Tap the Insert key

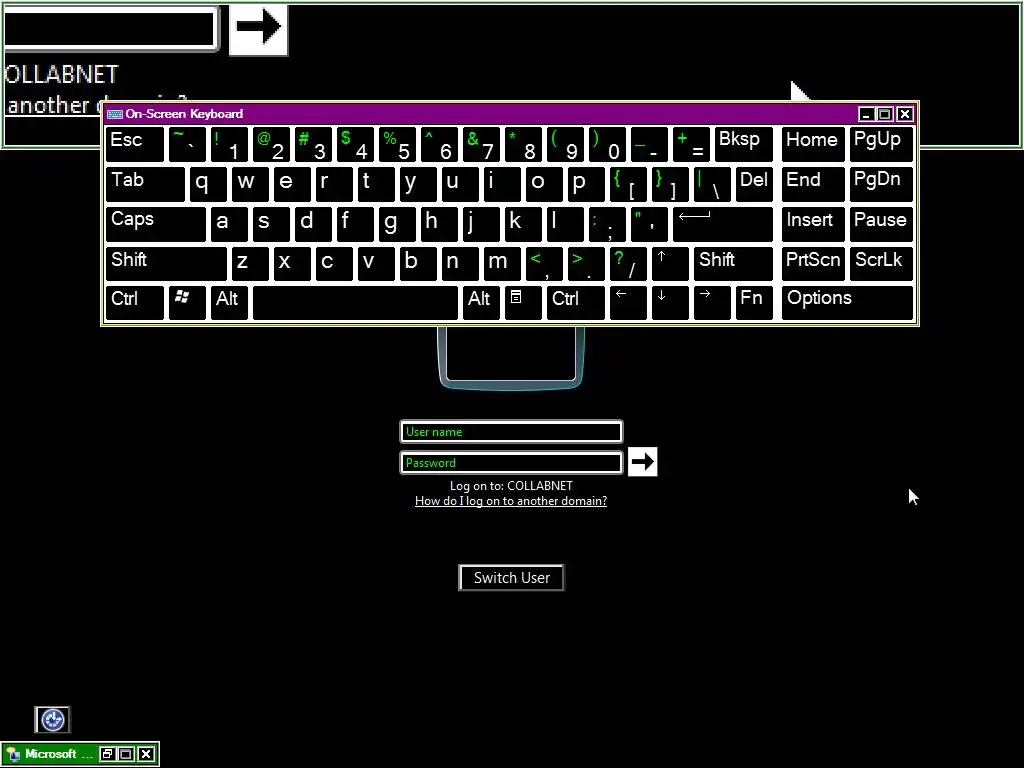(813, 224)
